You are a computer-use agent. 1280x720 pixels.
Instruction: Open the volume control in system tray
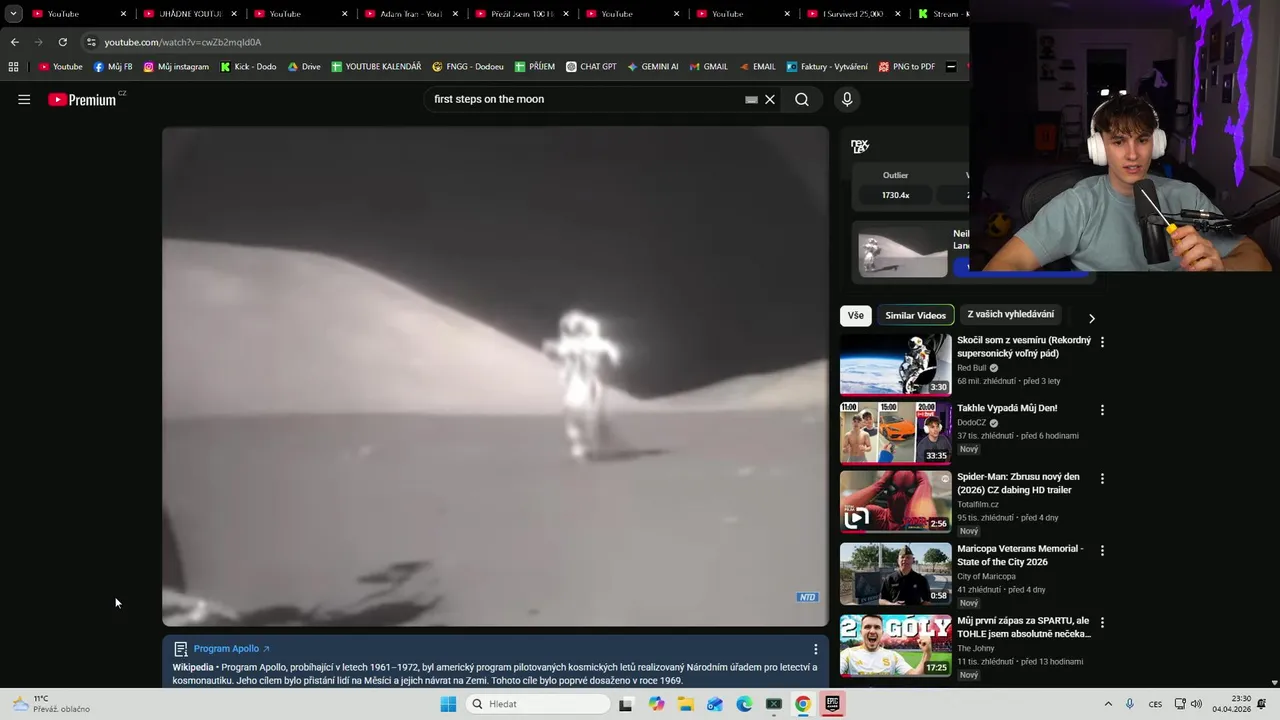click(1196, 704)
